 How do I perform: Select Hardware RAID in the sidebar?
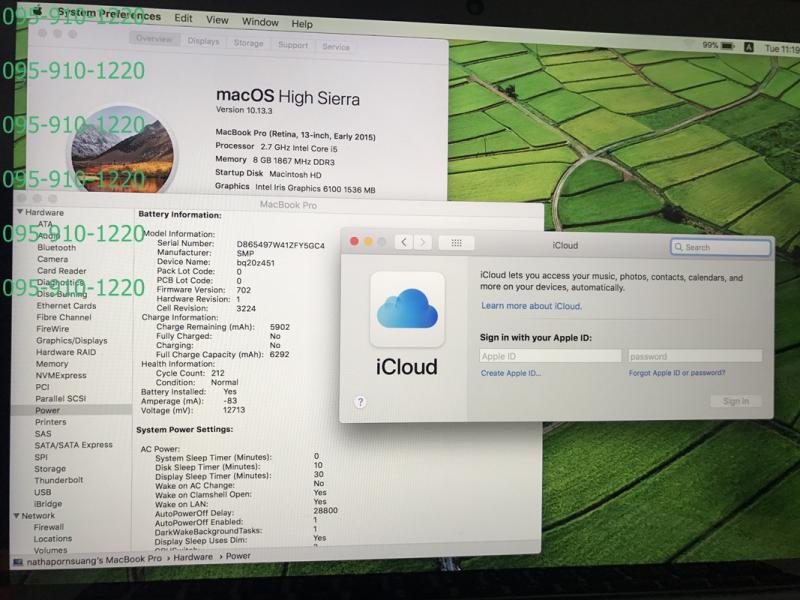pyautogui.click(x=66, y=353)
